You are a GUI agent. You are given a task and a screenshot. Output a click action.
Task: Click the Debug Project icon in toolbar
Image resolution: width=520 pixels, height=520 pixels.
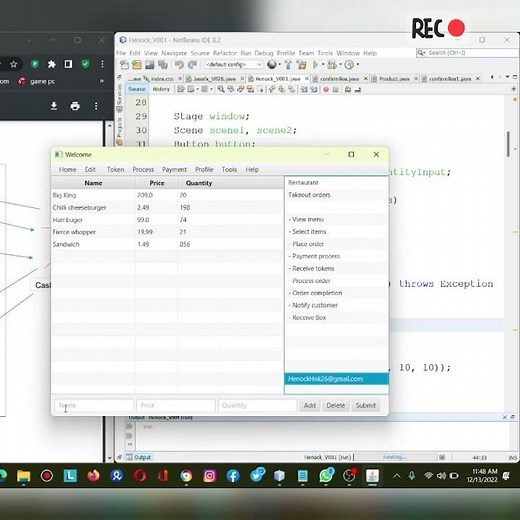tap(332, 65)
